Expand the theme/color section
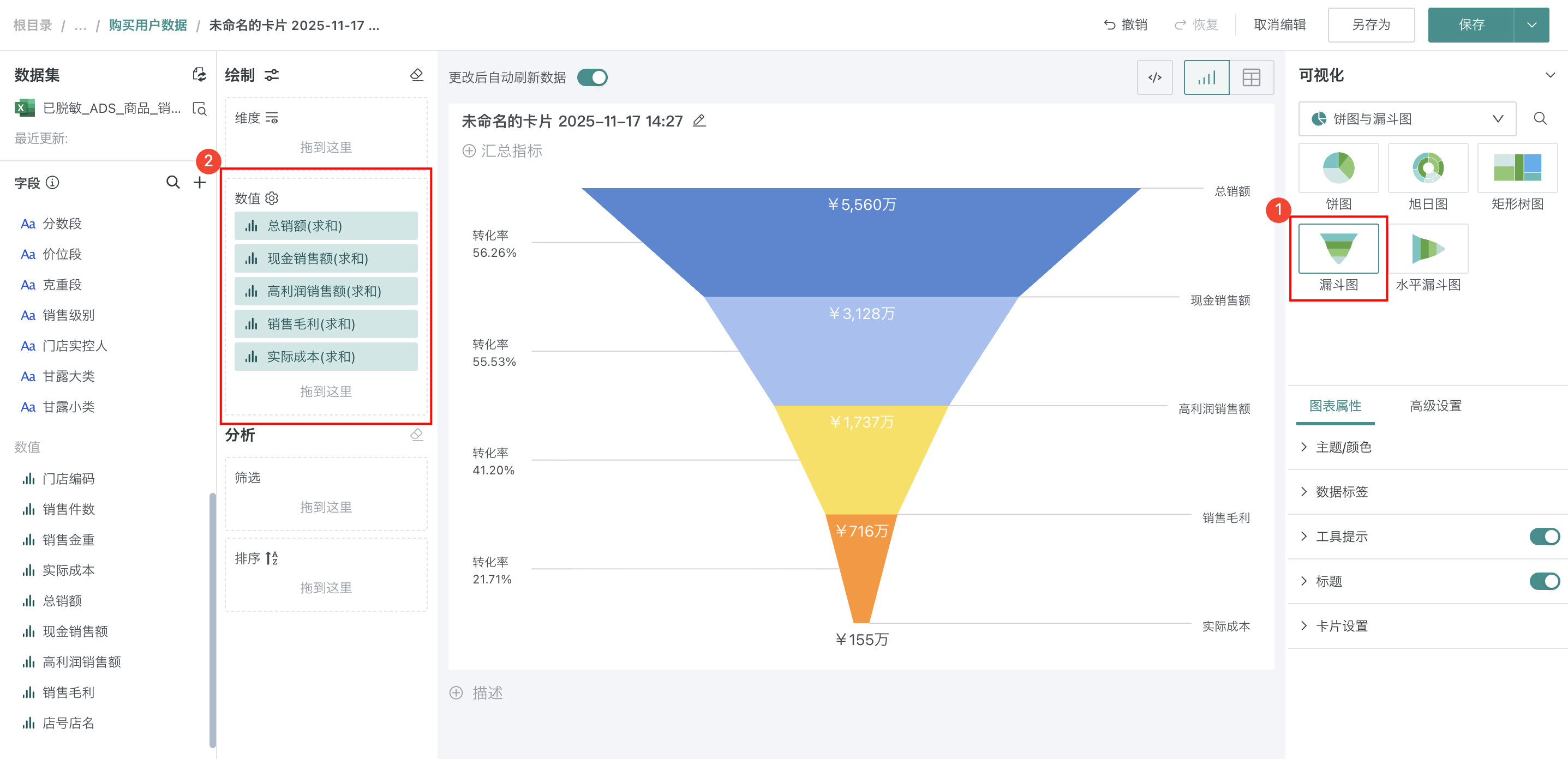 (x=1343, y=447)
